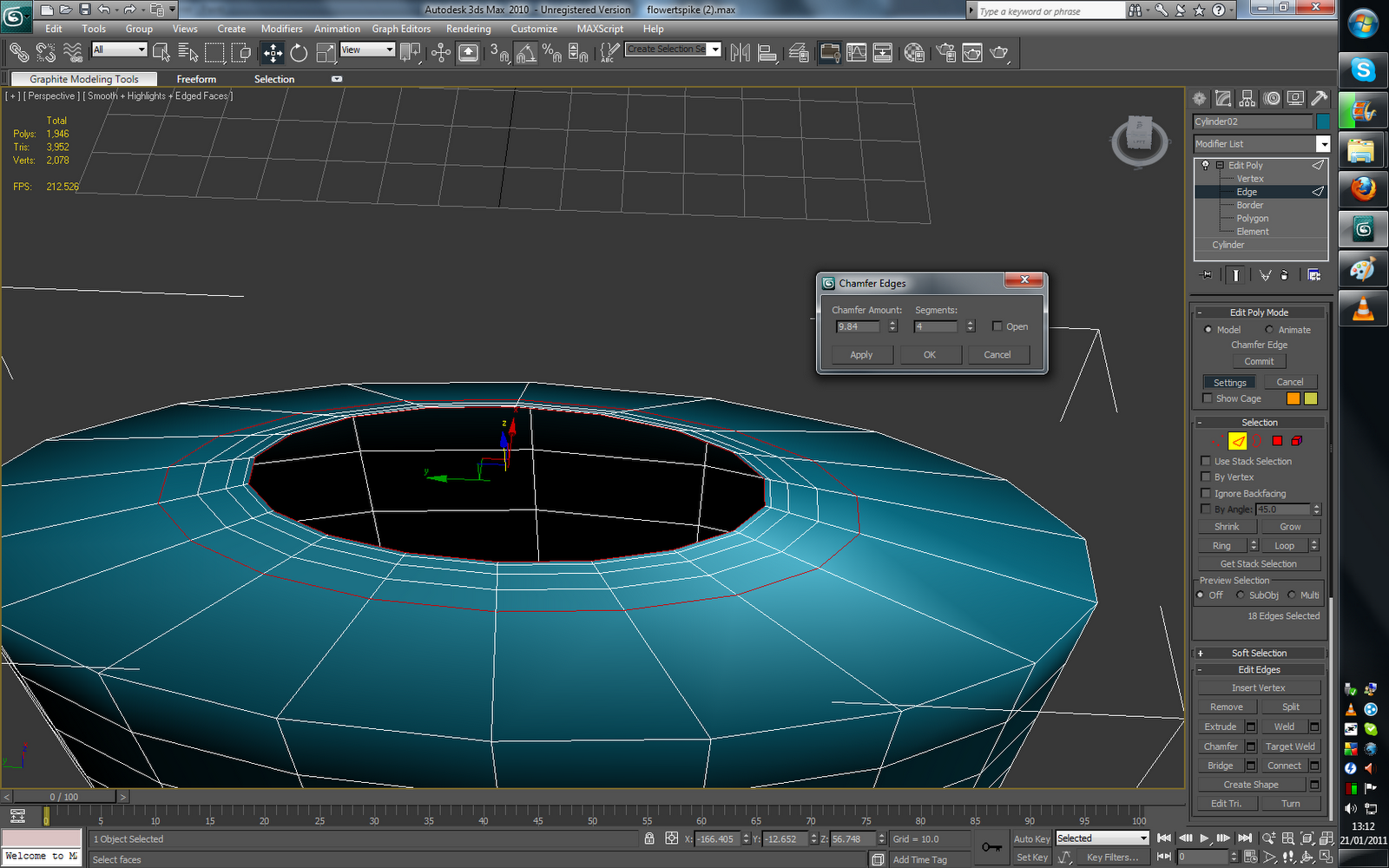Open the Utilities command panel tab
1389x868 pixels.
point(1319,99)
